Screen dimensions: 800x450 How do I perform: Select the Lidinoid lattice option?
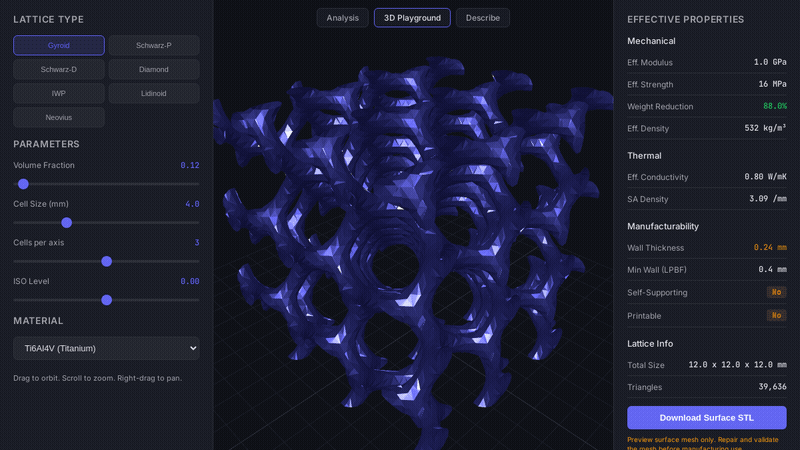point(154,93)
